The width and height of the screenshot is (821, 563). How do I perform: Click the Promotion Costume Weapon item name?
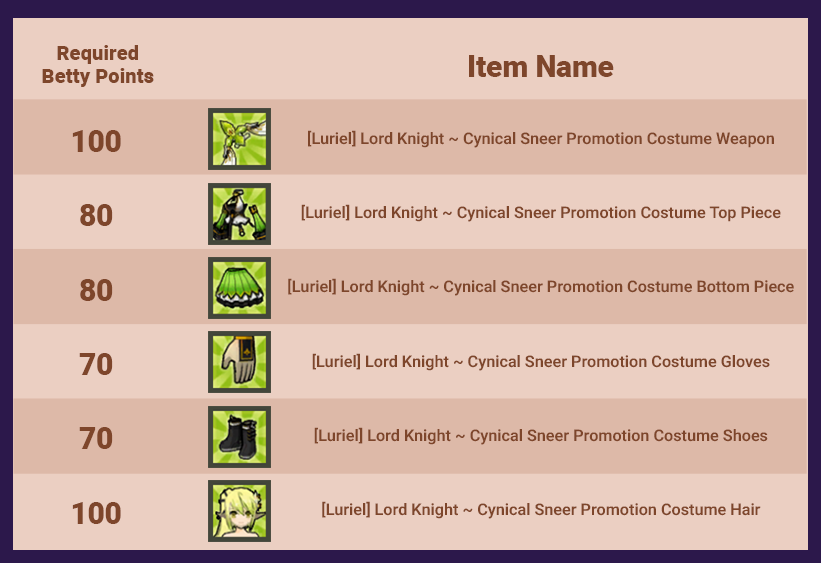540,139
